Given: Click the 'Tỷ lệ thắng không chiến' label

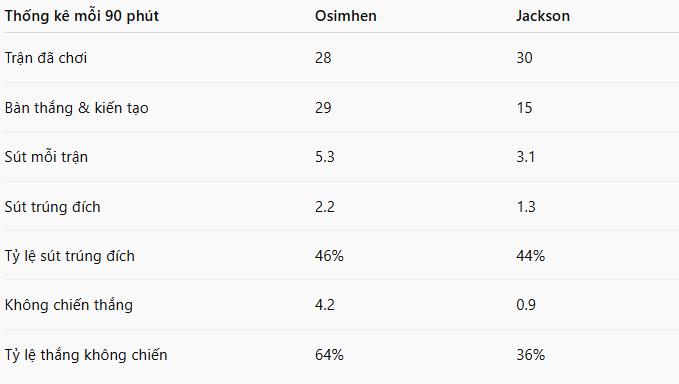Looking at the screenshot, I should point(86,355).
